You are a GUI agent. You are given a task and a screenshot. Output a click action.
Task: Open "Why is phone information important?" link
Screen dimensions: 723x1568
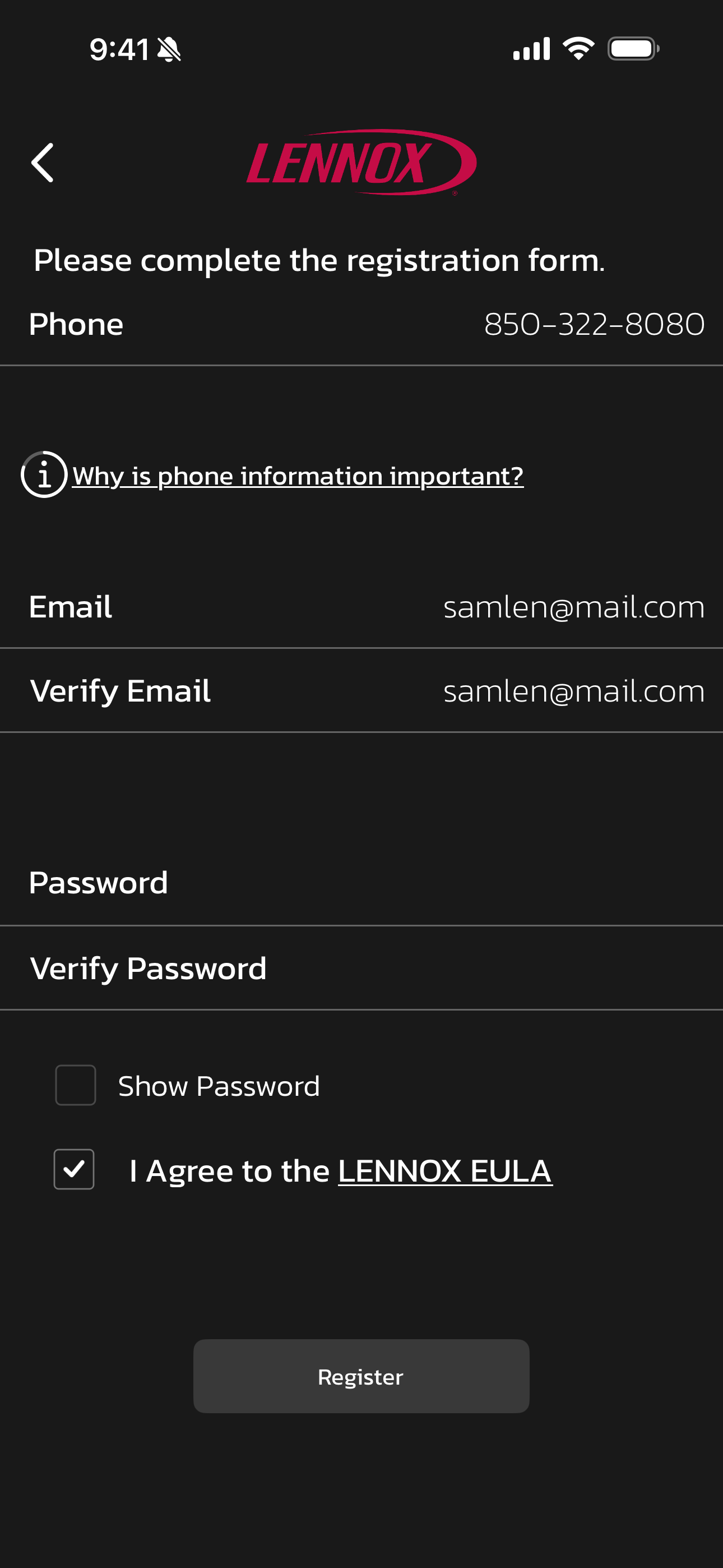pyautogui.click(x=298, y=476)
